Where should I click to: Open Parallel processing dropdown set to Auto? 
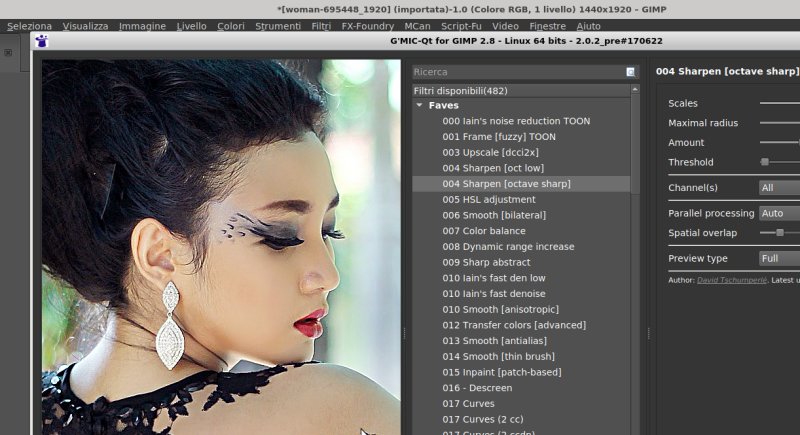pyautogui.click(x=779, y=213)
